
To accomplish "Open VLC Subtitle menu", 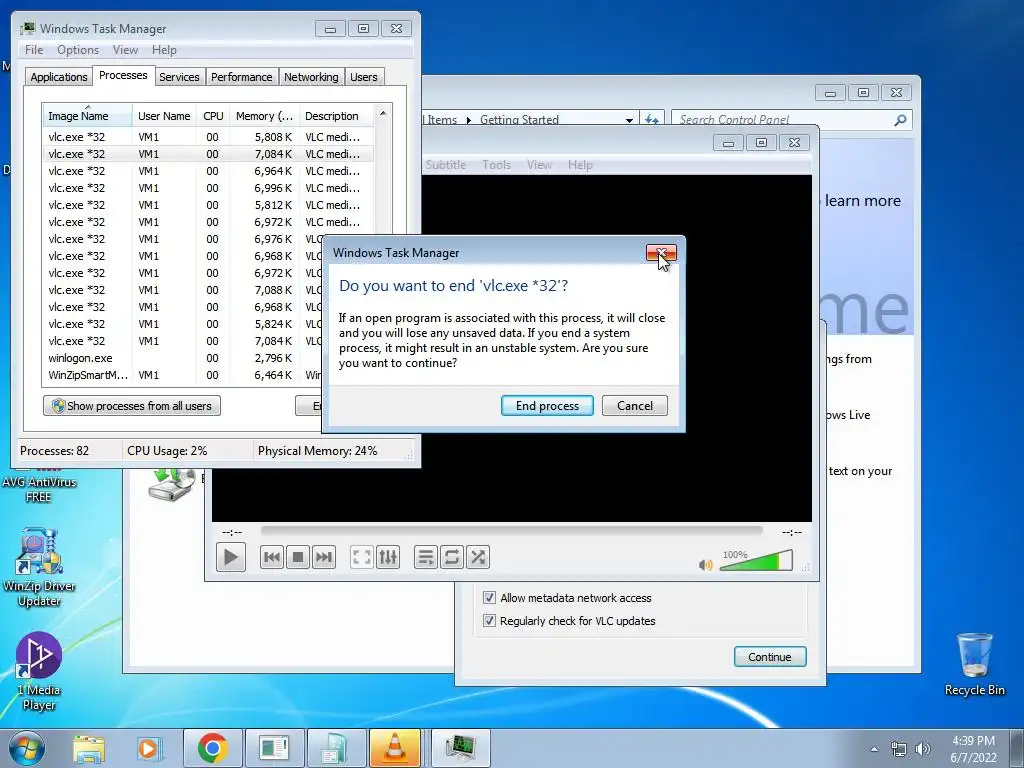I will (x=445, y=165).
